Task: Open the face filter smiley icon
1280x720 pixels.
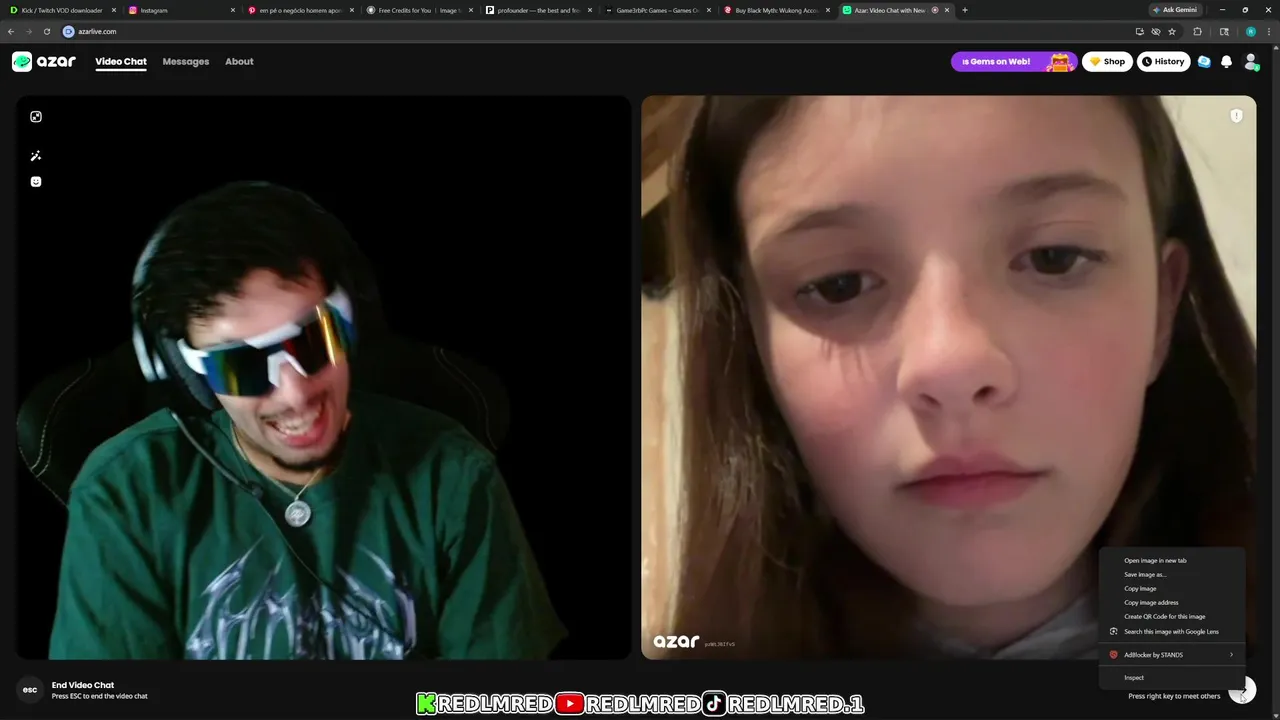Action: coord(36,182)
